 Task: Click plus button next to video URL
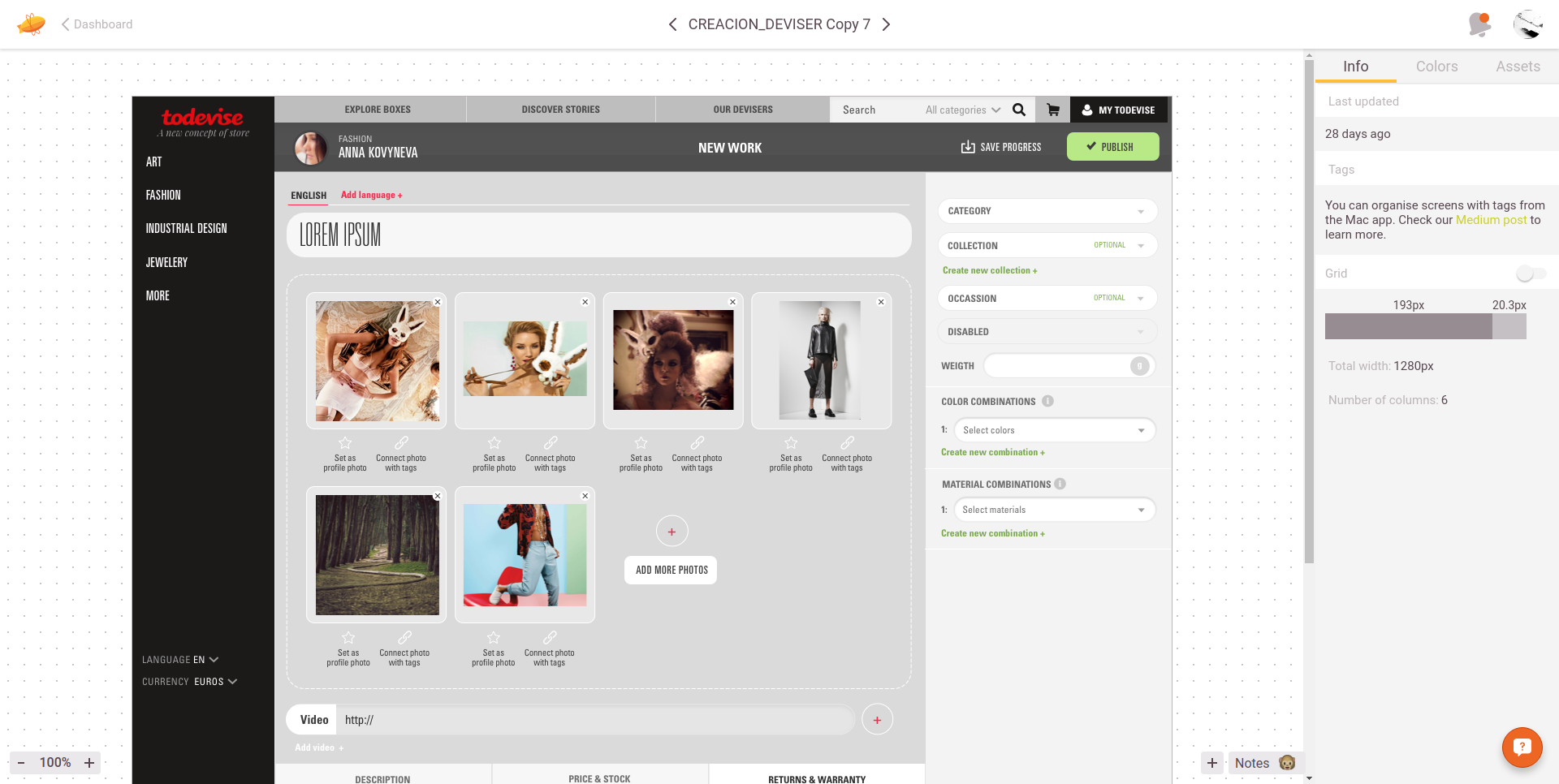(x=877, y=720)
